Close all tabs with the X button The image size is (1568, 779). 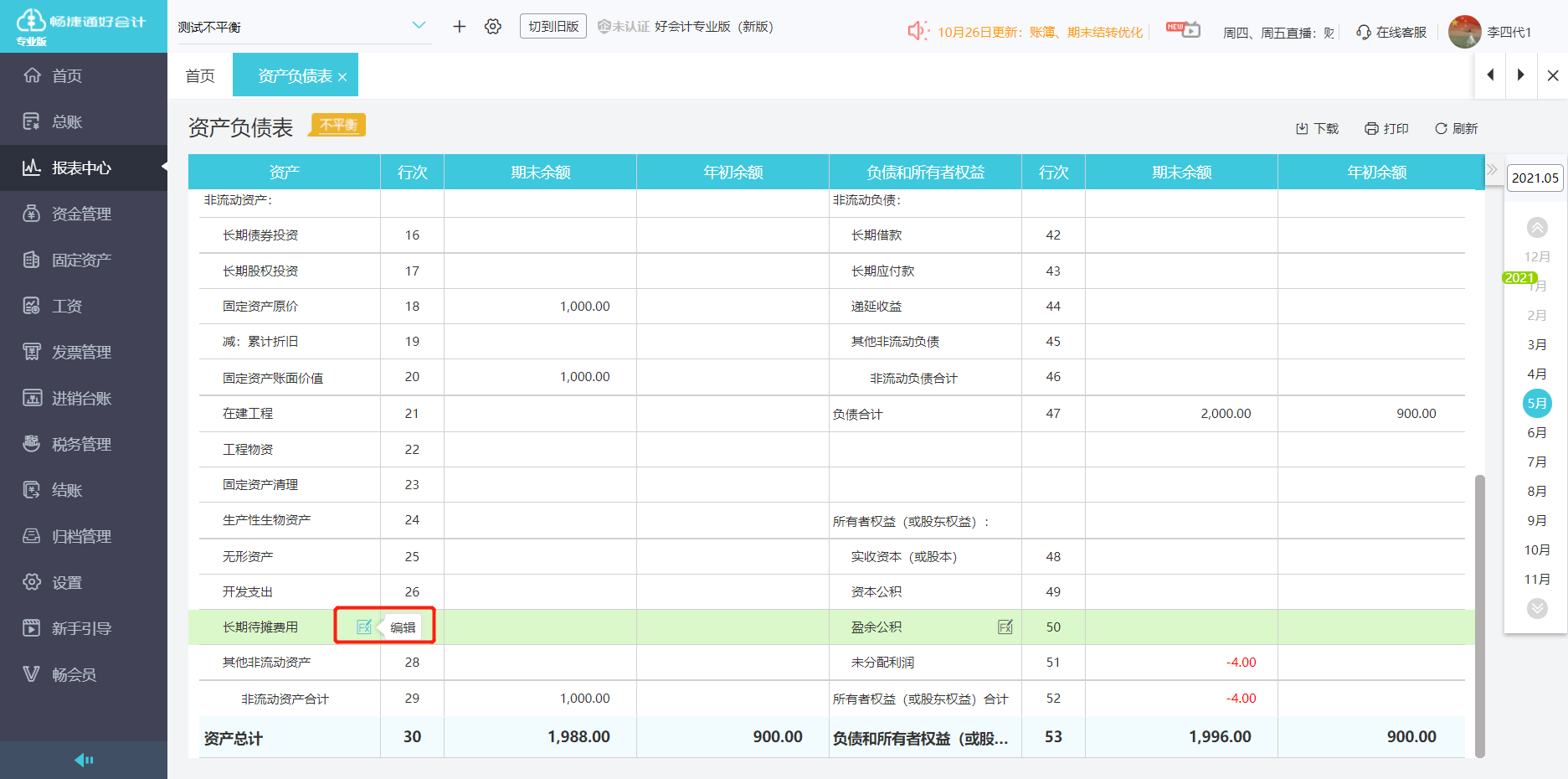pyautogui.click(x=1553, y=75)
